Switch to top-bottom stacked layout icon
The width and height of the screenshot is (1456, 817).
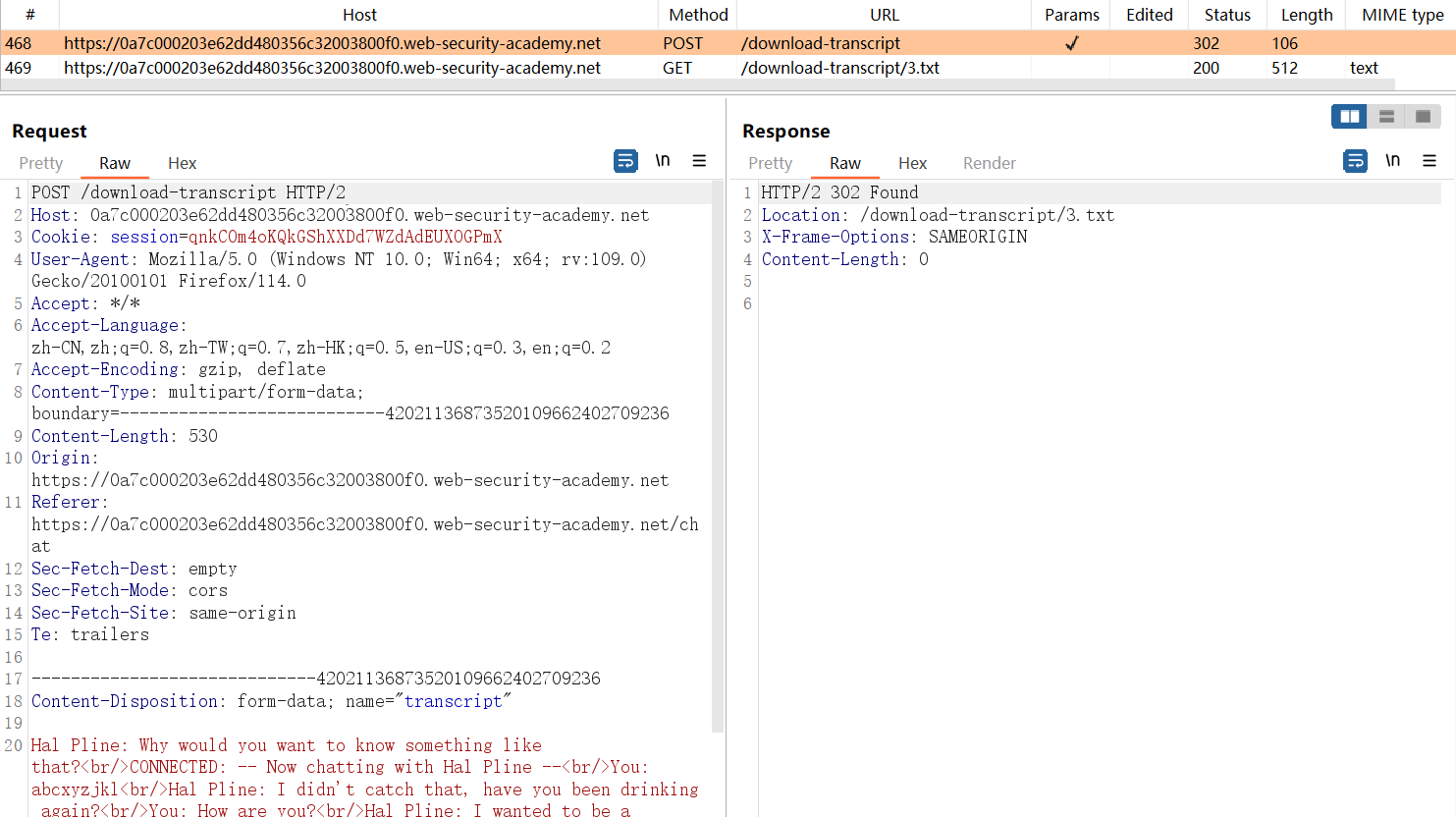1386,117
